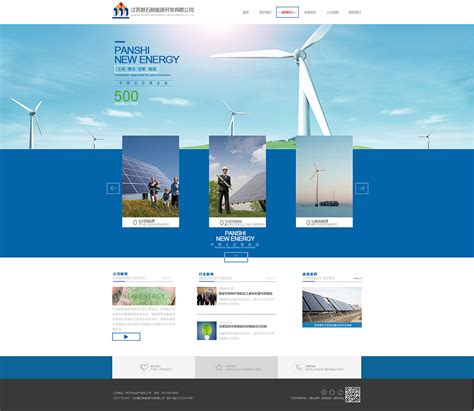Open the 01 solar energy card
474x411 pixels.
[x=151, y=182]
